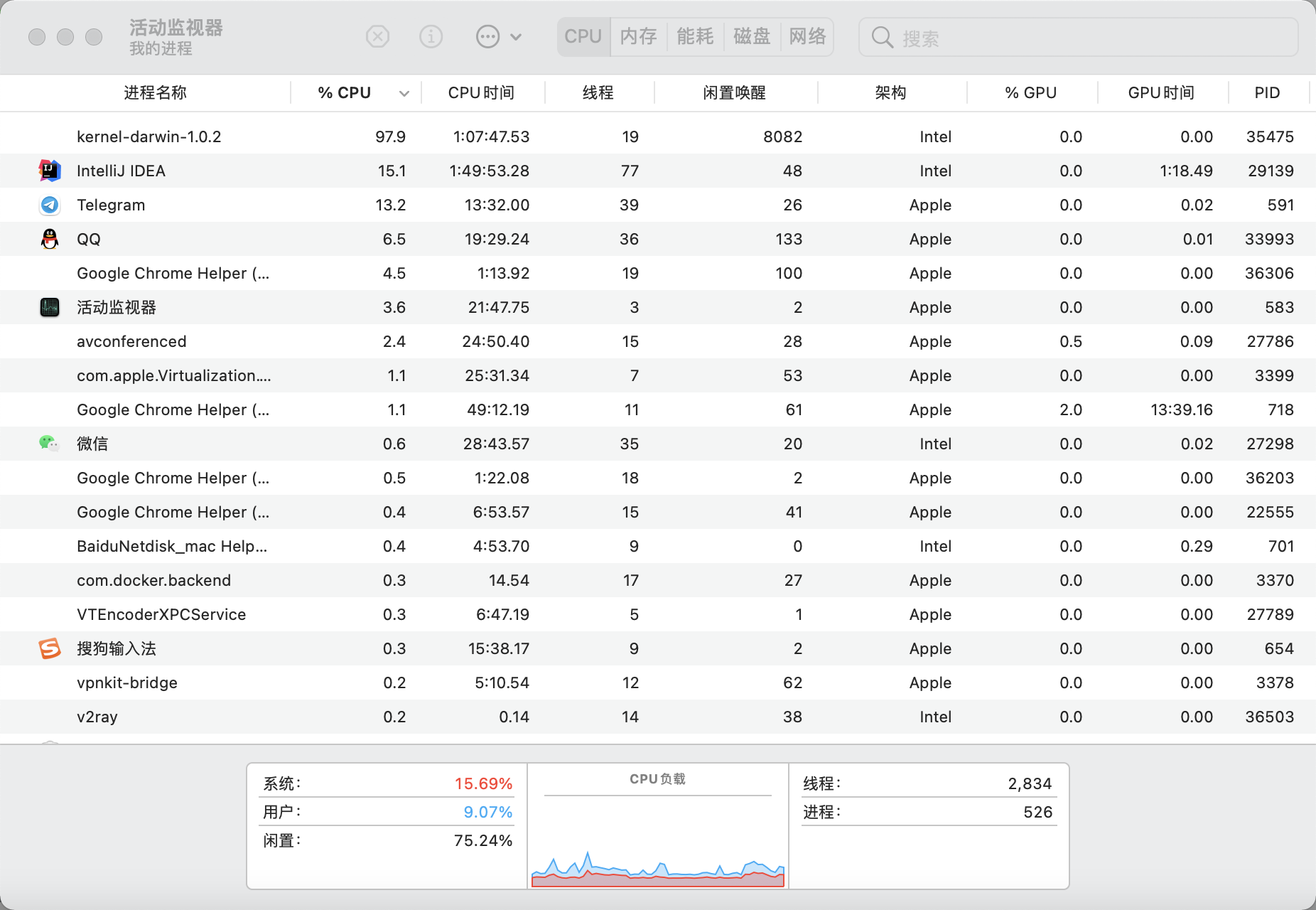Open the more options (…) toolbar menu

tap(487, 36)
